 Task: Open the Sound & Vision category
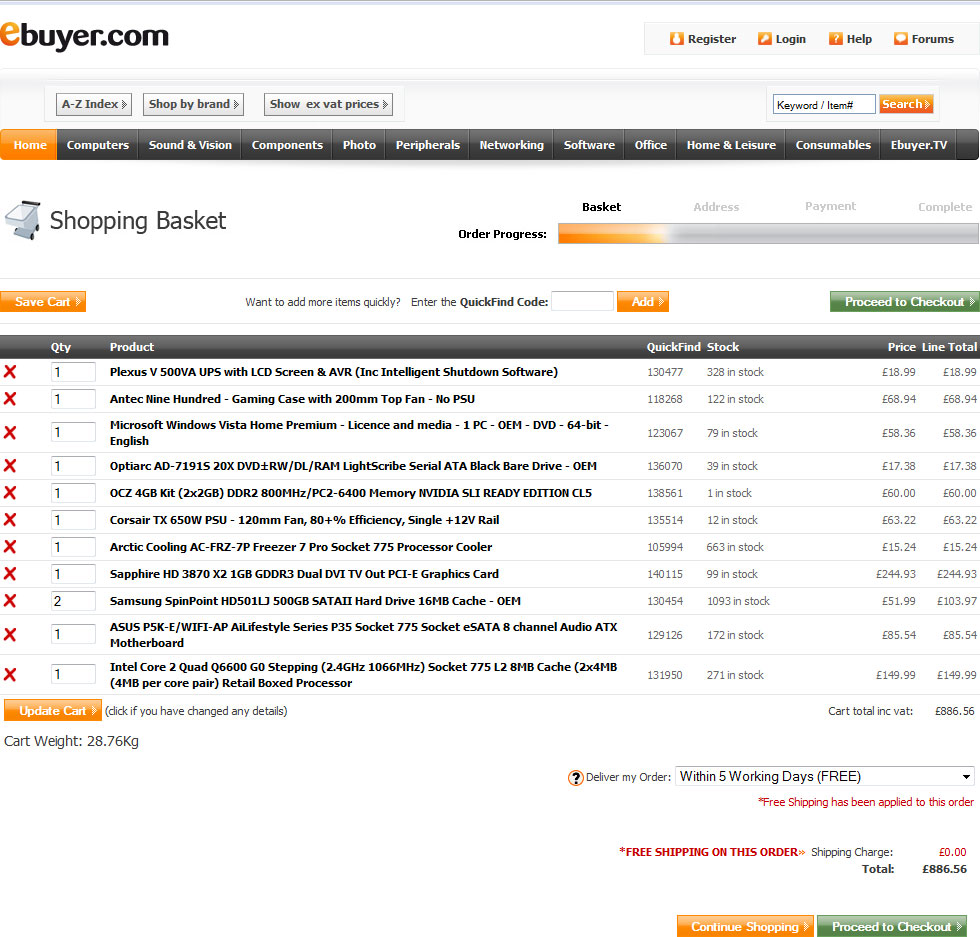190,145
